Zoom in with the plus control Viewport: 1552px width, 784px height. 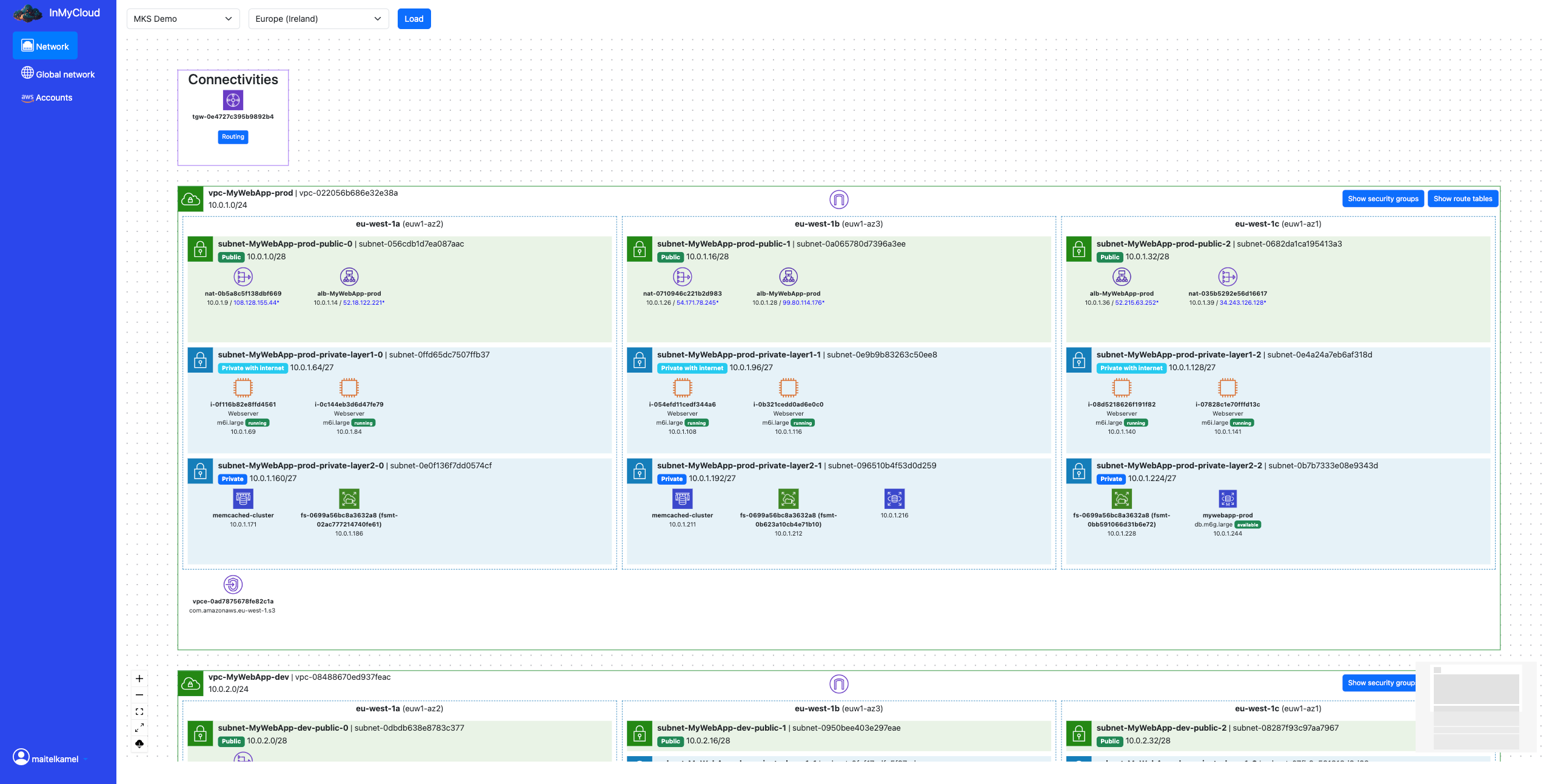tap(139, 679)
